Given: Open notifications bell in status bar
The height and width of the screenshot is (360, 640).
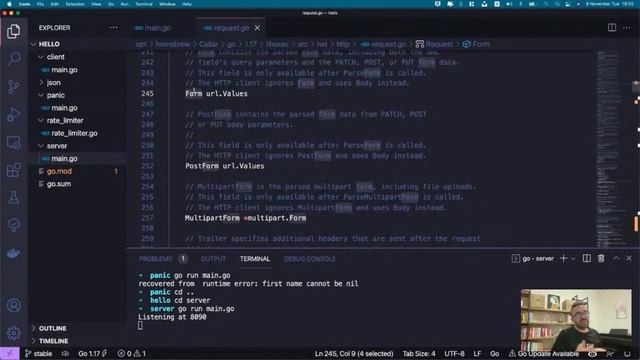Looking at the screenshot, I should pos(627,353).
